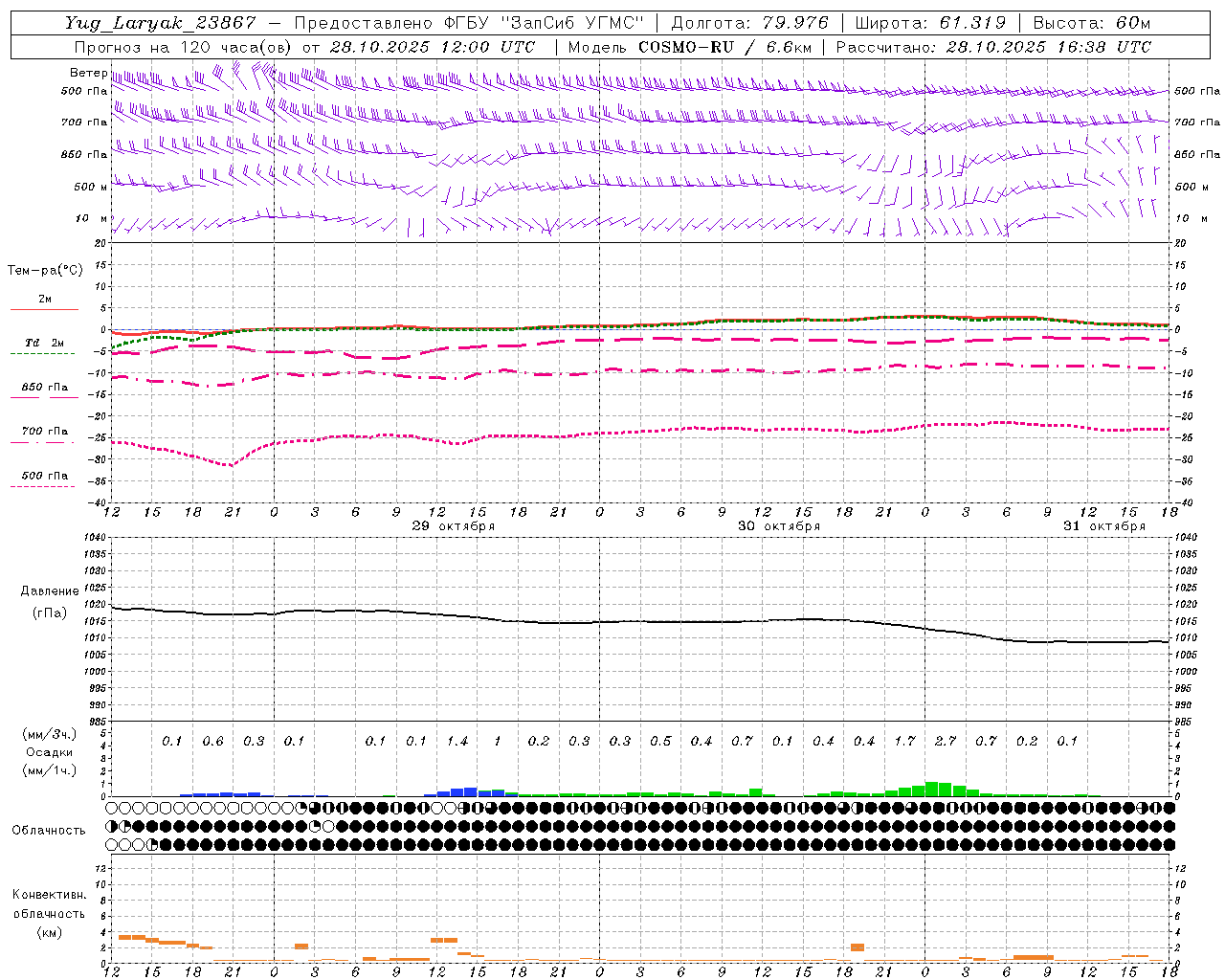
Task: Click the Облачность cloud cover label
Action: 49,830
